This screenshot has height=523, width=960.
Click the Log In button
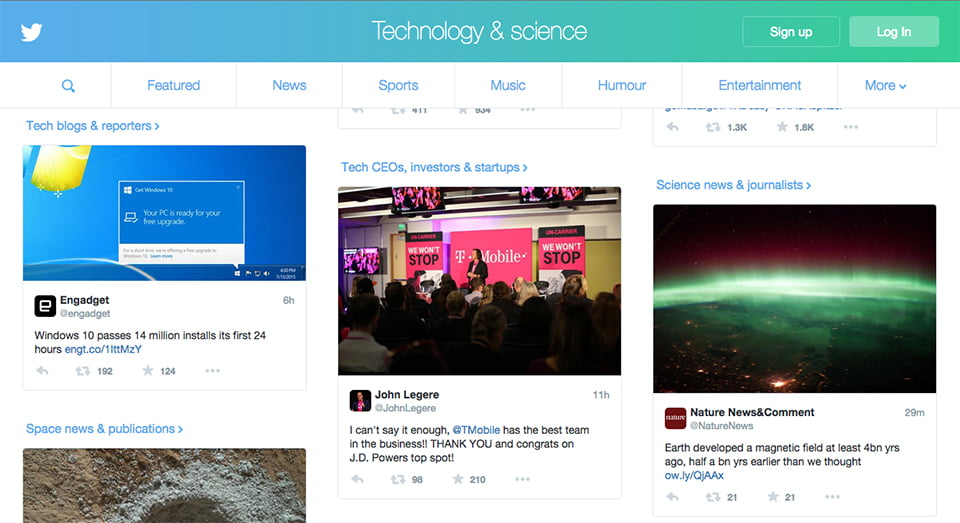(x=893, y=32)
